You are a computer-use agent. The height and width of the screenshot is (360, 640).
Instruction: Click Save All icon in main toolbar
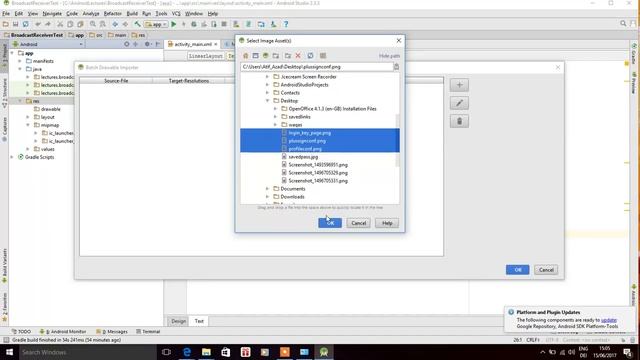[x=16, y=24]
